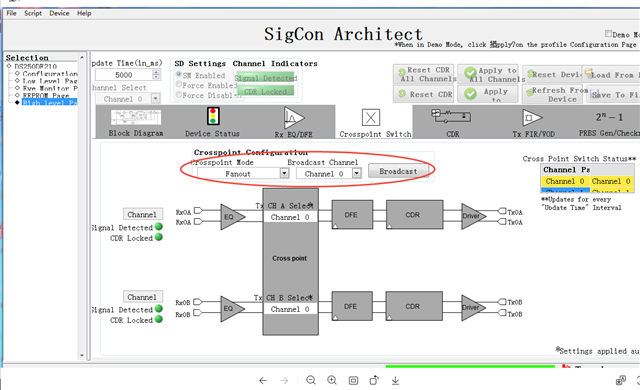Select EEPROM Page tree item
The image size is (640, 390).
[46, 95]
